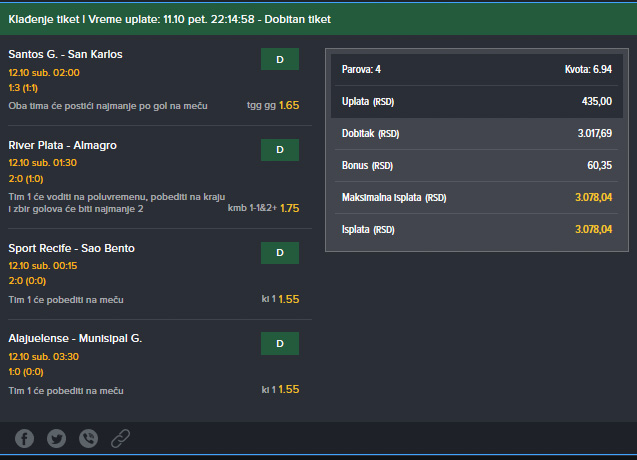Click the green ticket header bar
Viewport: 637px width, 460px height.
(318, 19)
